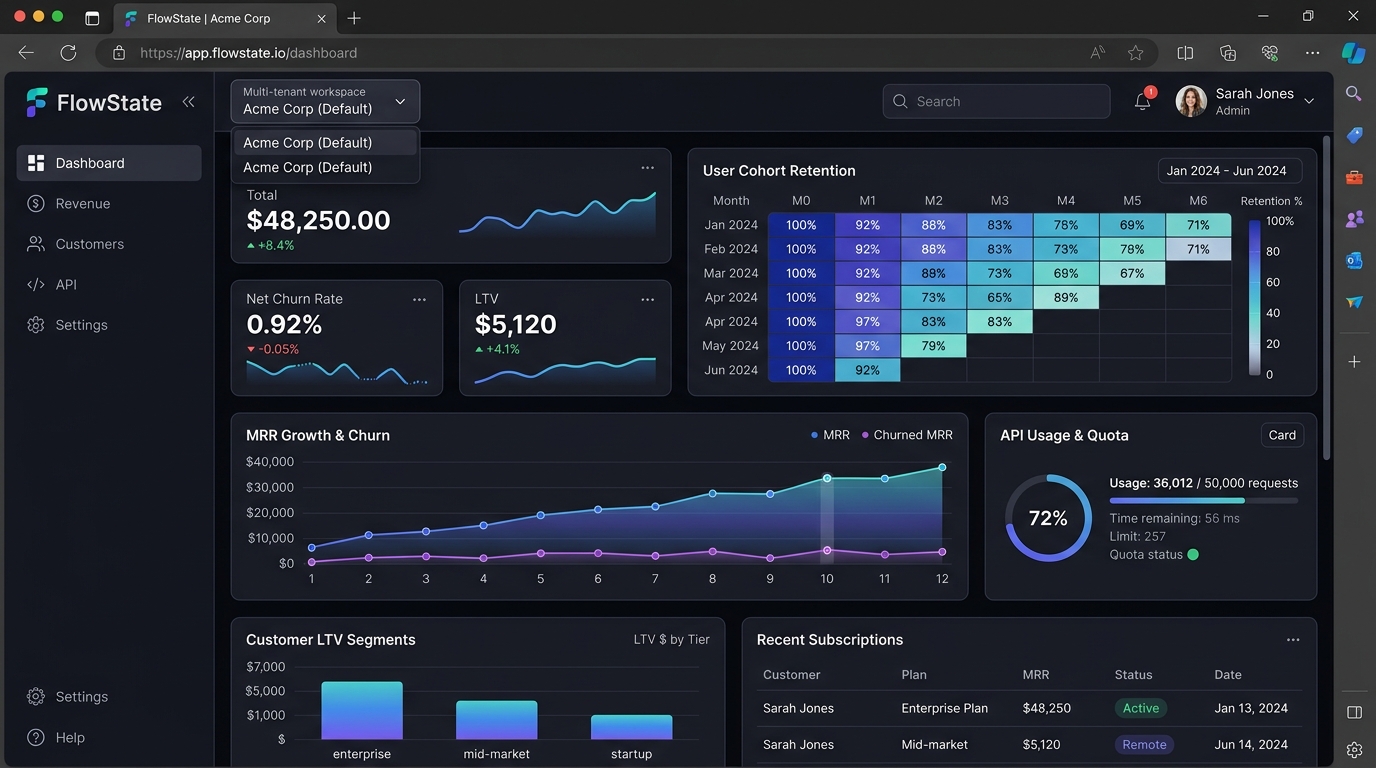
Task: Click the search magnifier in the browser sidebar
Action: pos(1354,94)
